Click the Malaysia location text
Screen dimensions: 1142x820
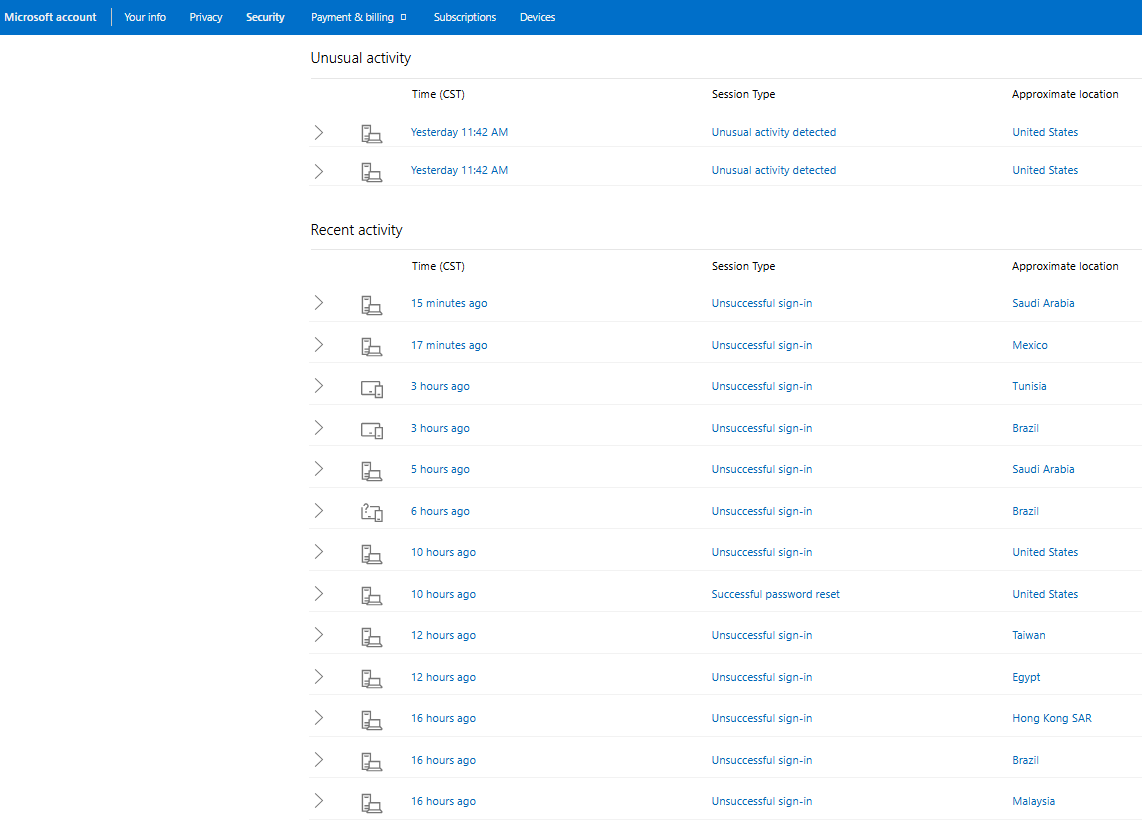tap(1033, 802)
